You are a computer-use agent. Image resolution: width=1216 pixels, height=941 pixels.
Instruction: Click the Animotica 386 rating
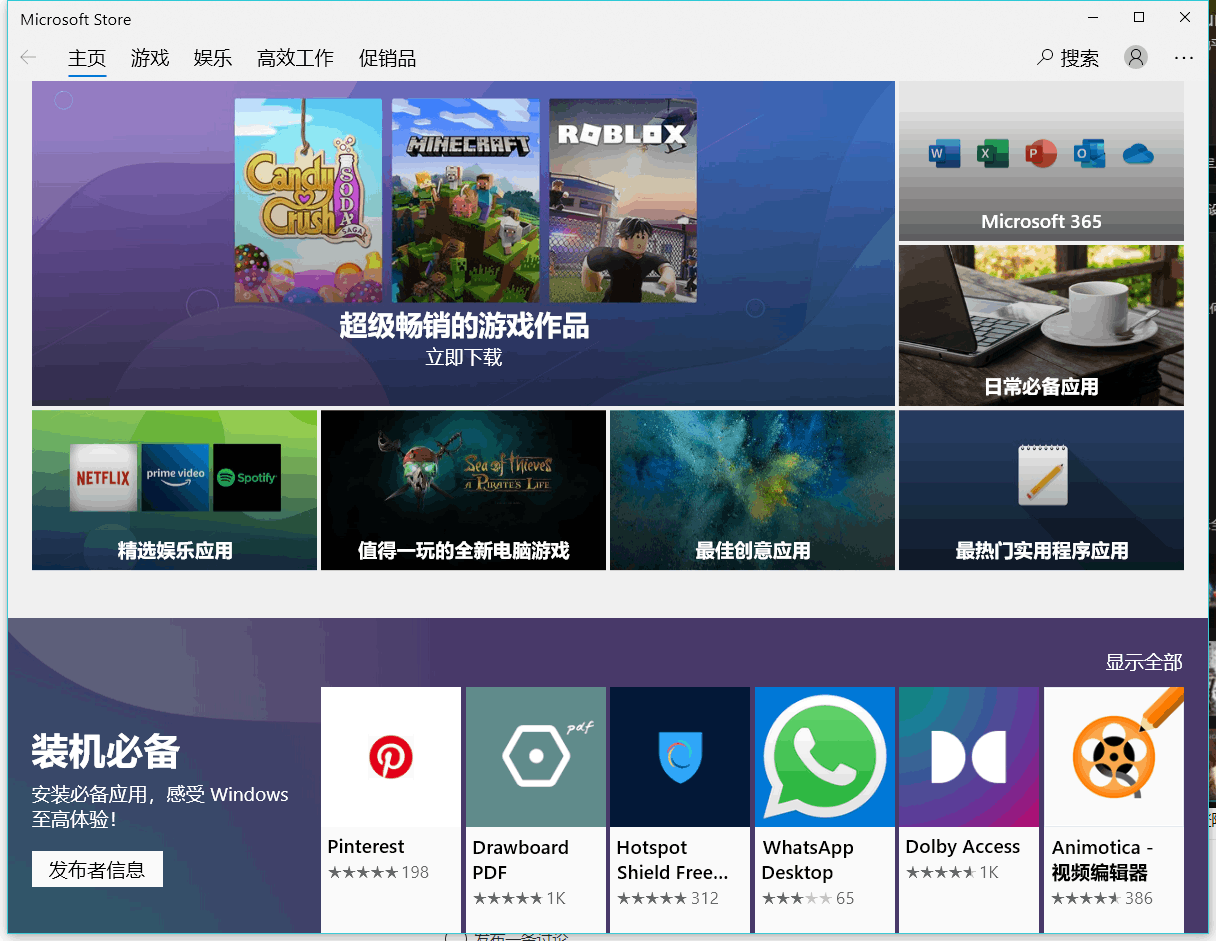[x=1102, y=898]
